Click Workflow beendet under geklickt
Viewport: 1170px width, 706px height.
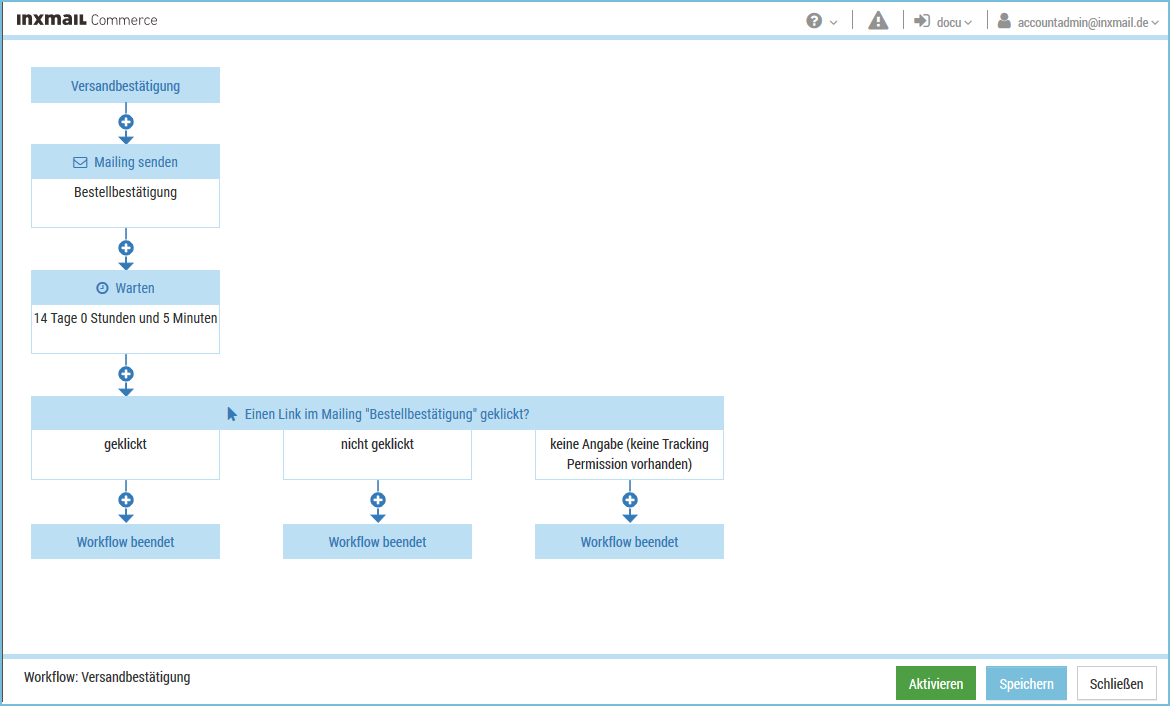(x=125, y=542)
